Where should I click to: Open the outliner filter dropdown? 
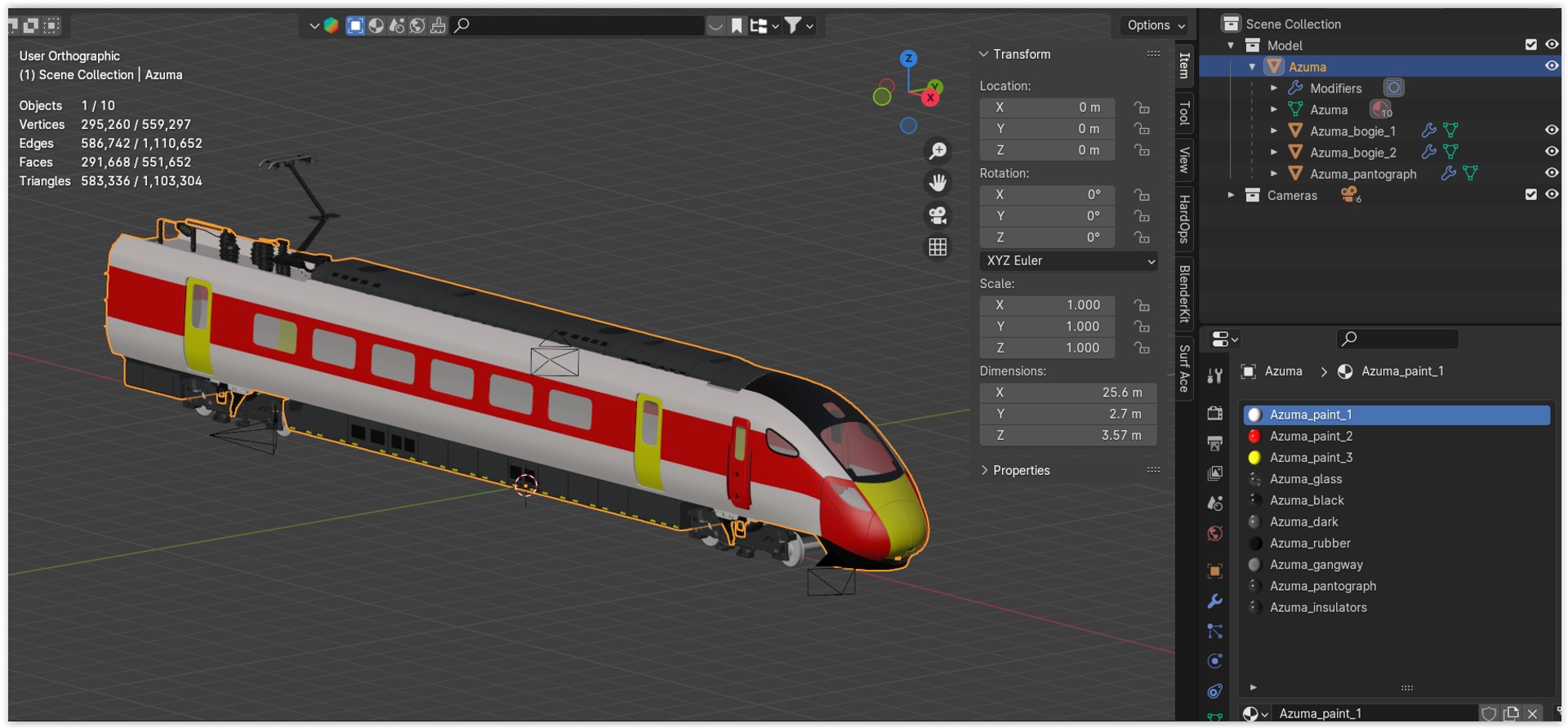[x=800, y=26]
